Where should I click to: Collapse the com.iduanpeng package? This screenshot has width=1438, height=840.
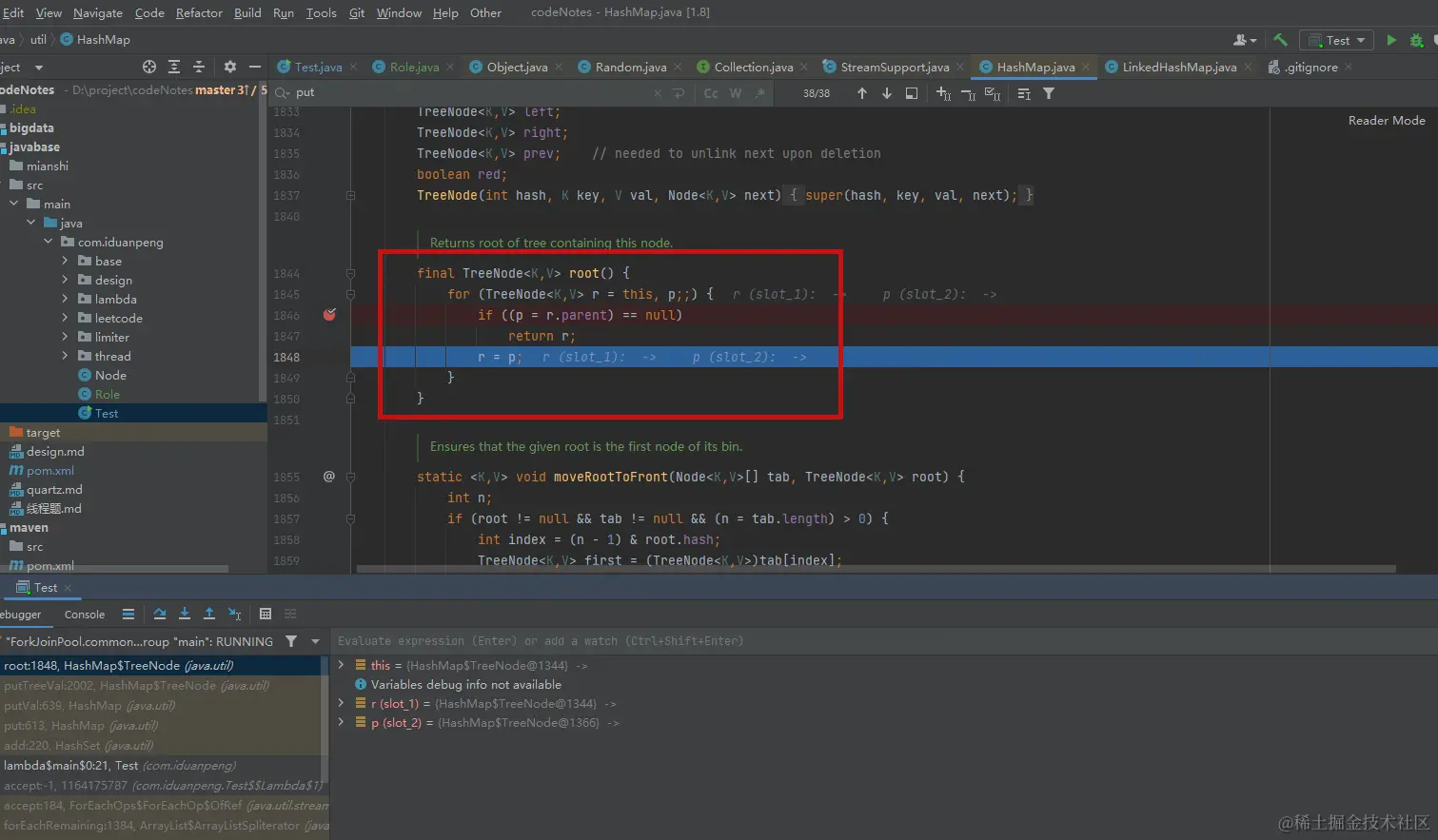[48, 242]
